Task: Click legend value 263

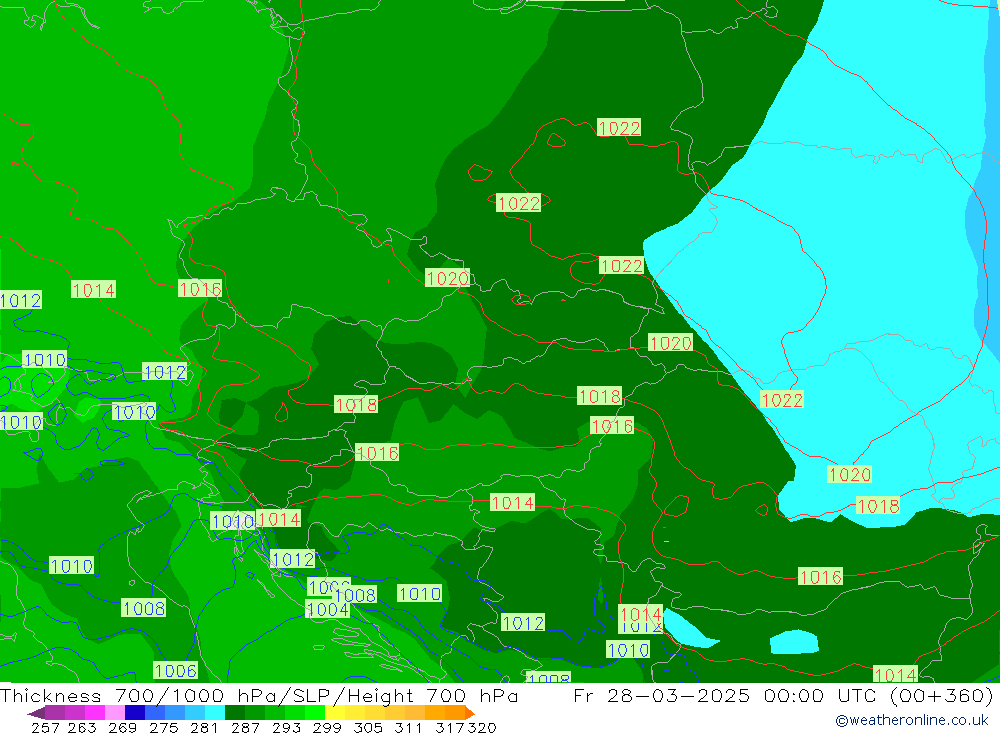Action: (82, 728)
